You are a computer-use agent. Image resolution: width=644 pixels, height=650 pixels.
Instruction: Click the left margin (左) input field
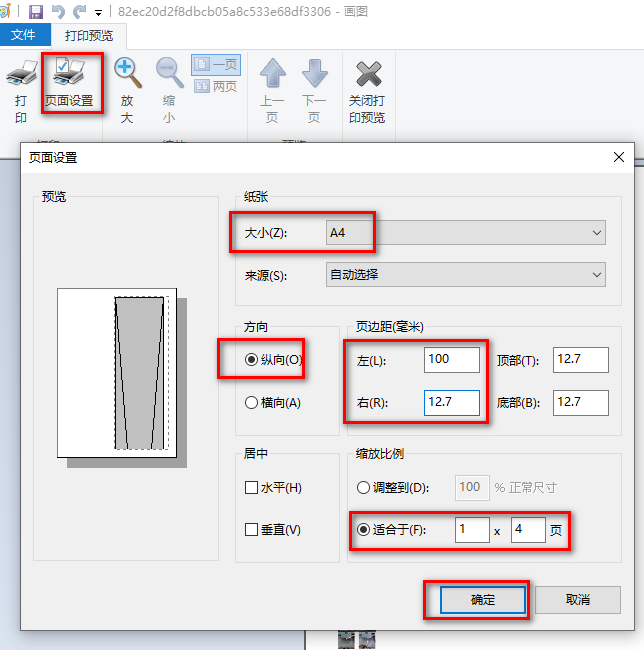pos(451,360)
